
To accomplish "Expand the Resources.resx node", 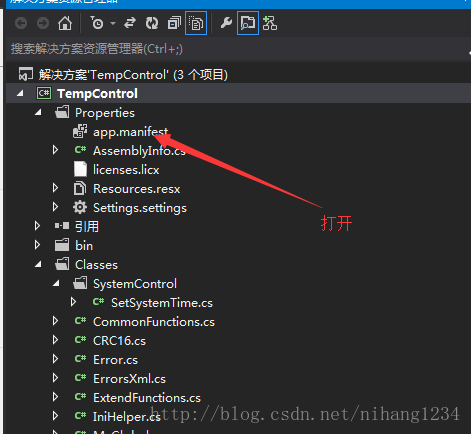I will coord(55,188).
